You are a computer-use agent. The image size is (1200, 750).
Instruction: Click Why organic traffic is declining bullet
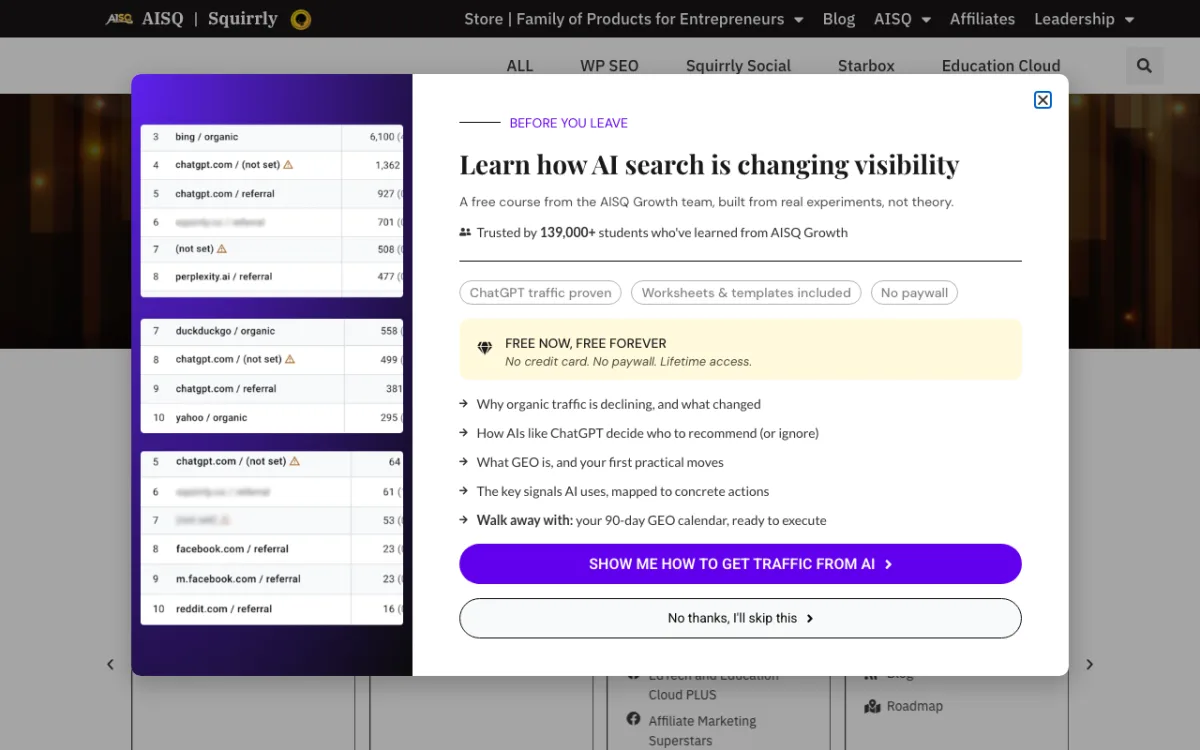(618, 404)
